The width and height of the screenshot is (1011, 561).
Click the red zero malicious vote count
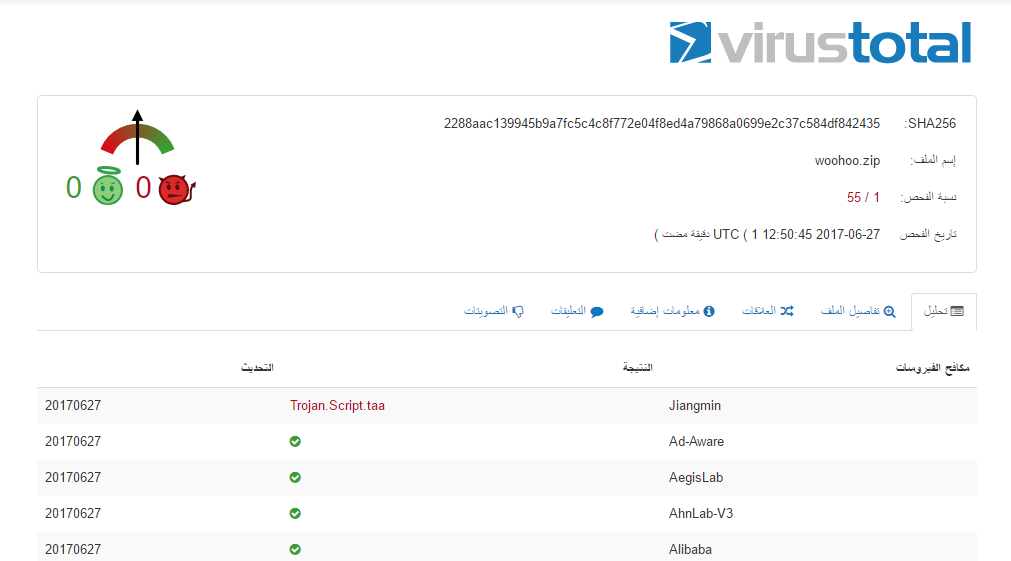[x=143, y=188]
